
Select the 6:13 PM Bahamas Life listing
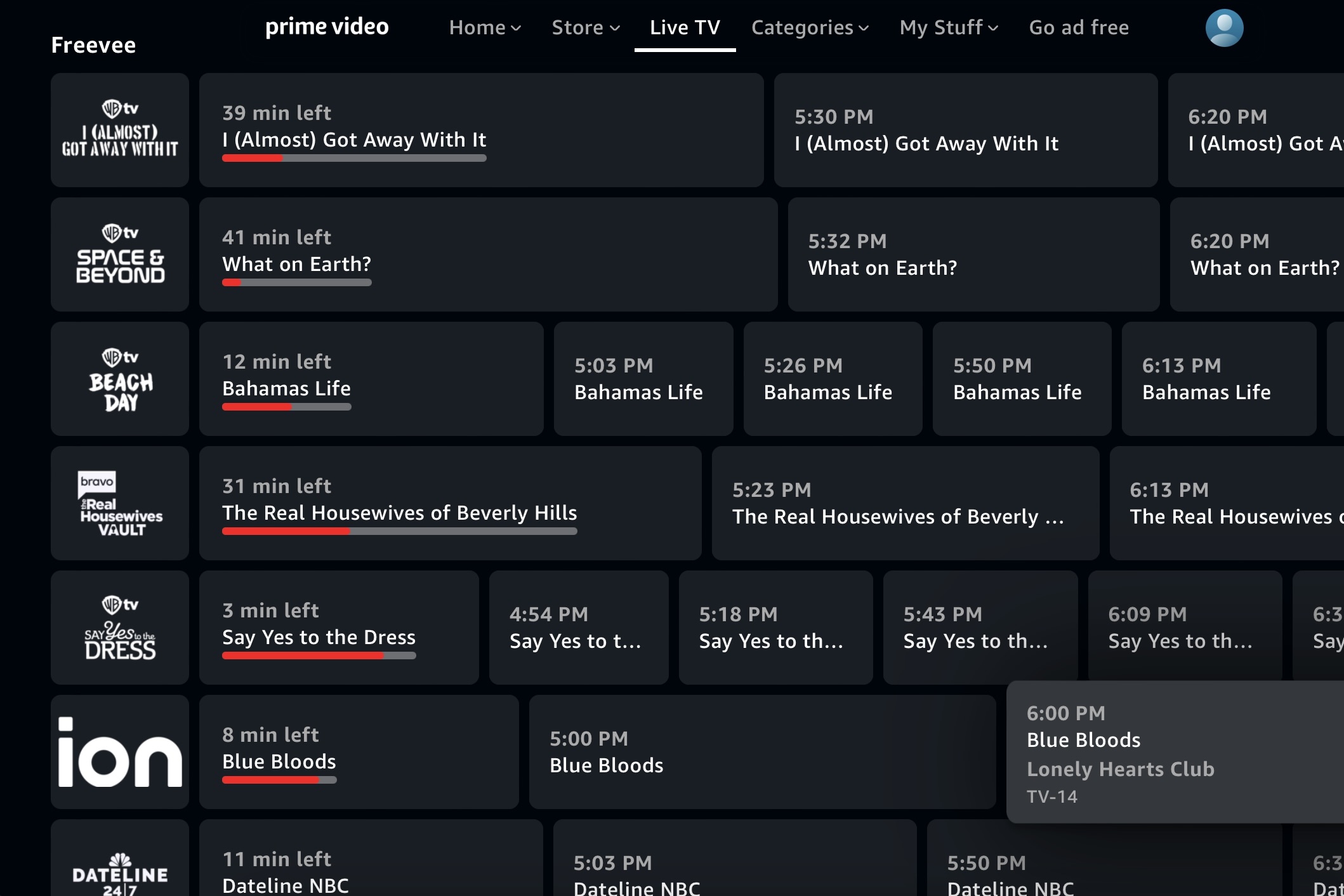coord(1219,379)
